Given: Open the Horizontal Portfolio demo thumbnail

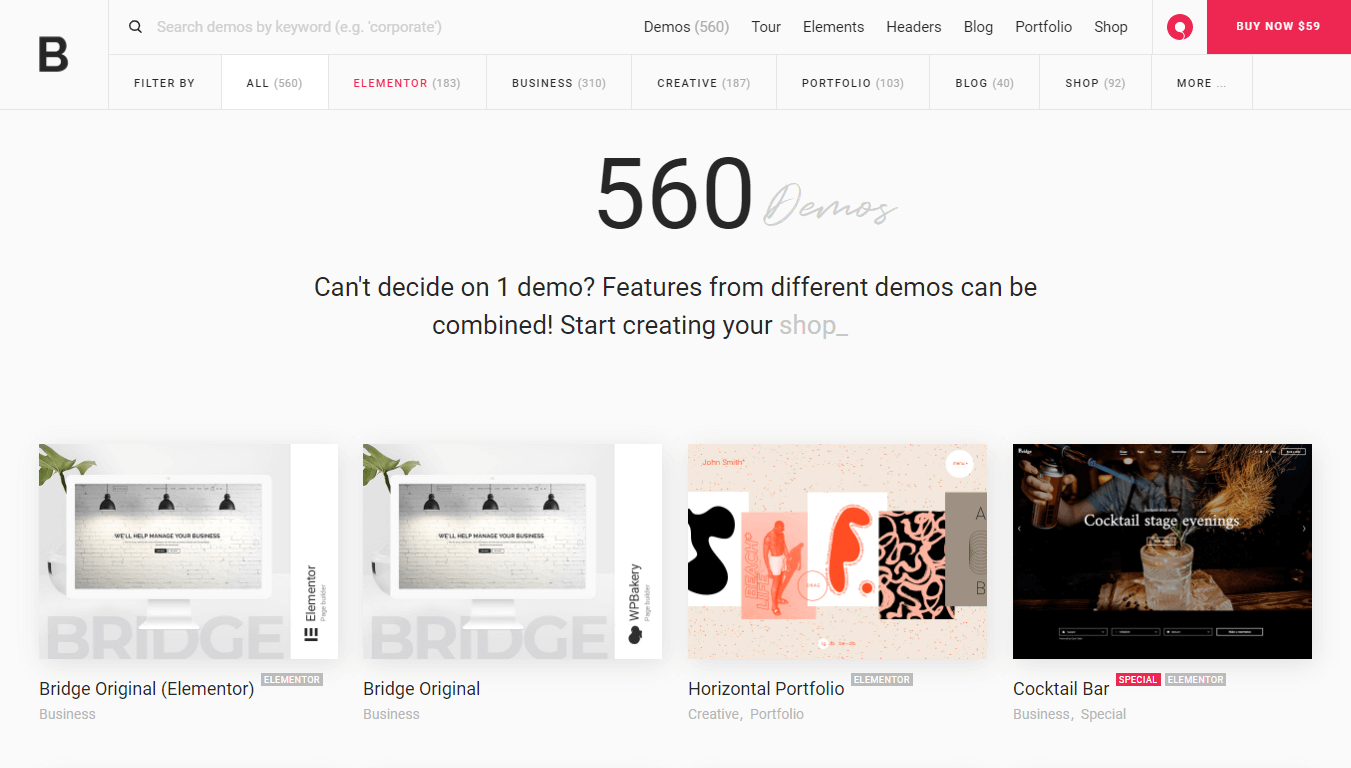Looking at the screenshot, I should point(837,552).
